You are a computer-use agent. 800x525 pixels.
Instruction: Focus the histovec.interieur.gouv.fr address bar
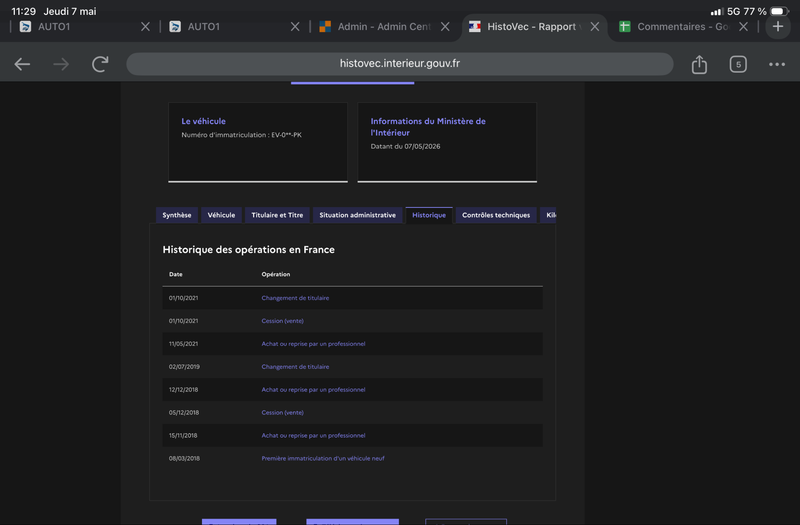click(399, 64)
